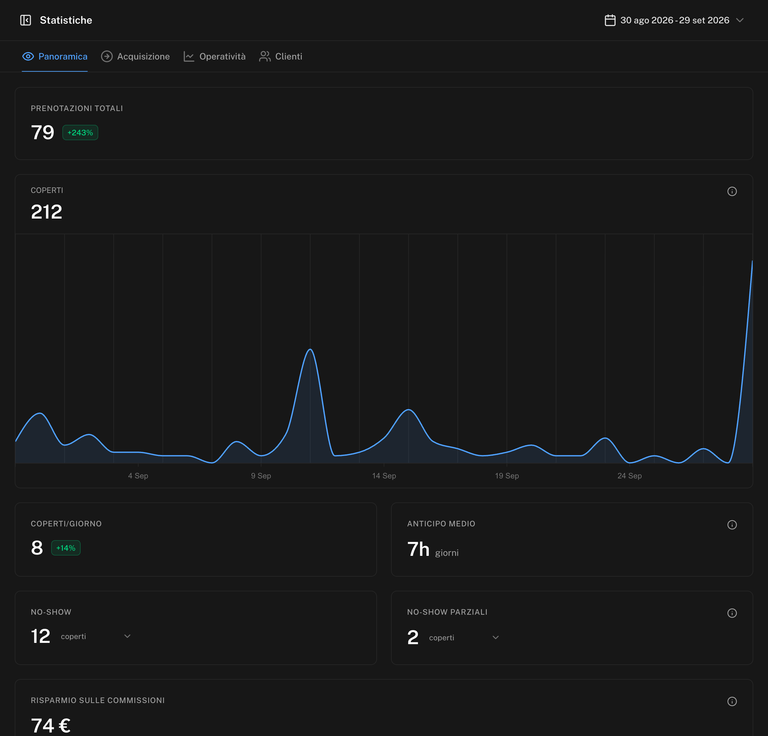Click the calendar icon near date range
This screenshot has height=736, width=768.
610,20
